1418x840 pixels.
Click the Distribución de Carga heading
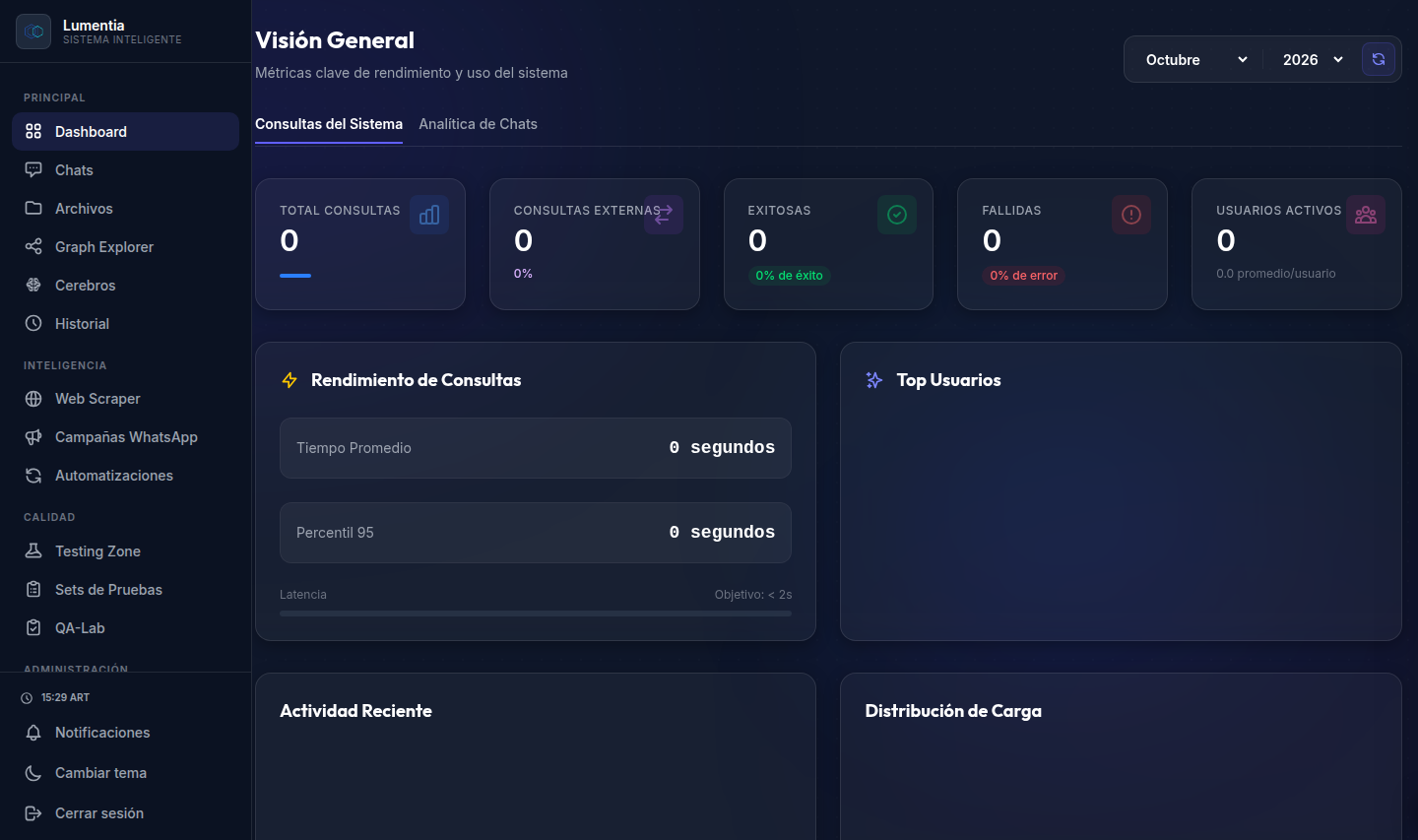pos(953,711)
